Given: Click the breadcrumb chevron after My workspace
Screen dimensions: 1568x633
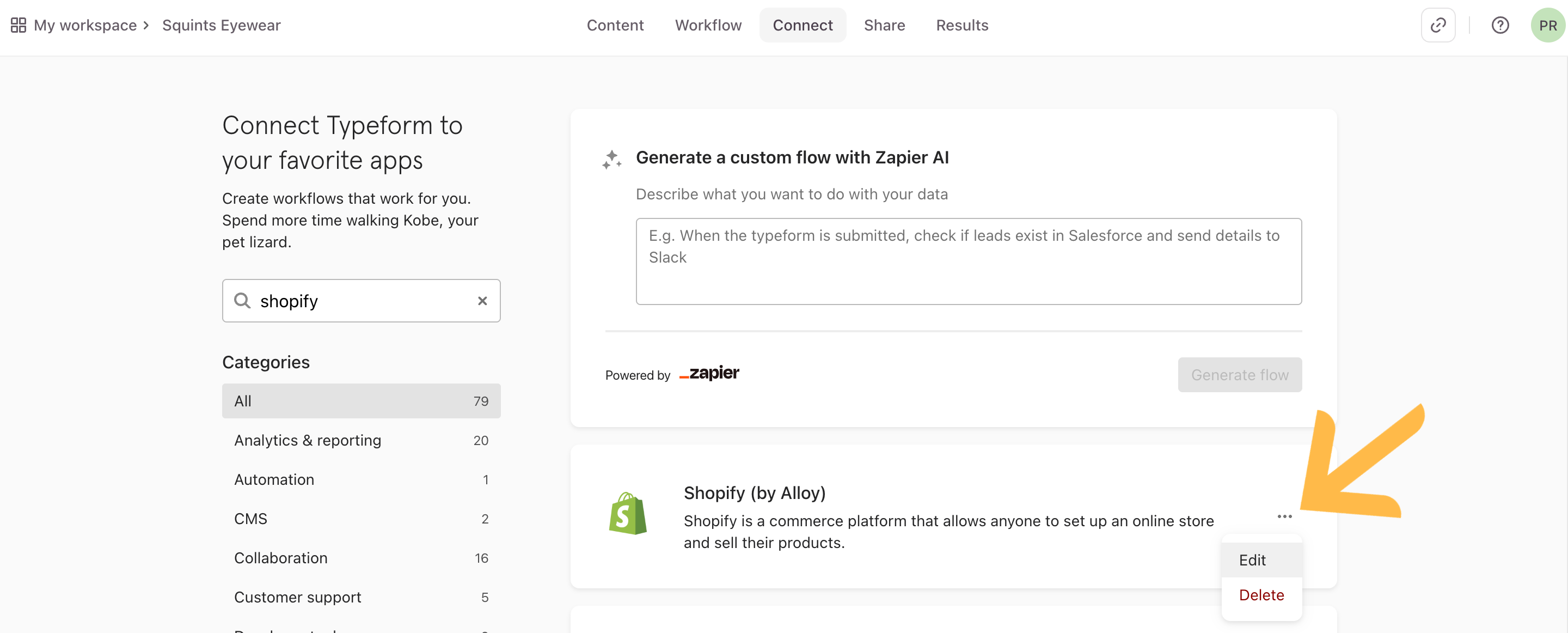Looking at the screenshot, I should click(x=146, y=25).
